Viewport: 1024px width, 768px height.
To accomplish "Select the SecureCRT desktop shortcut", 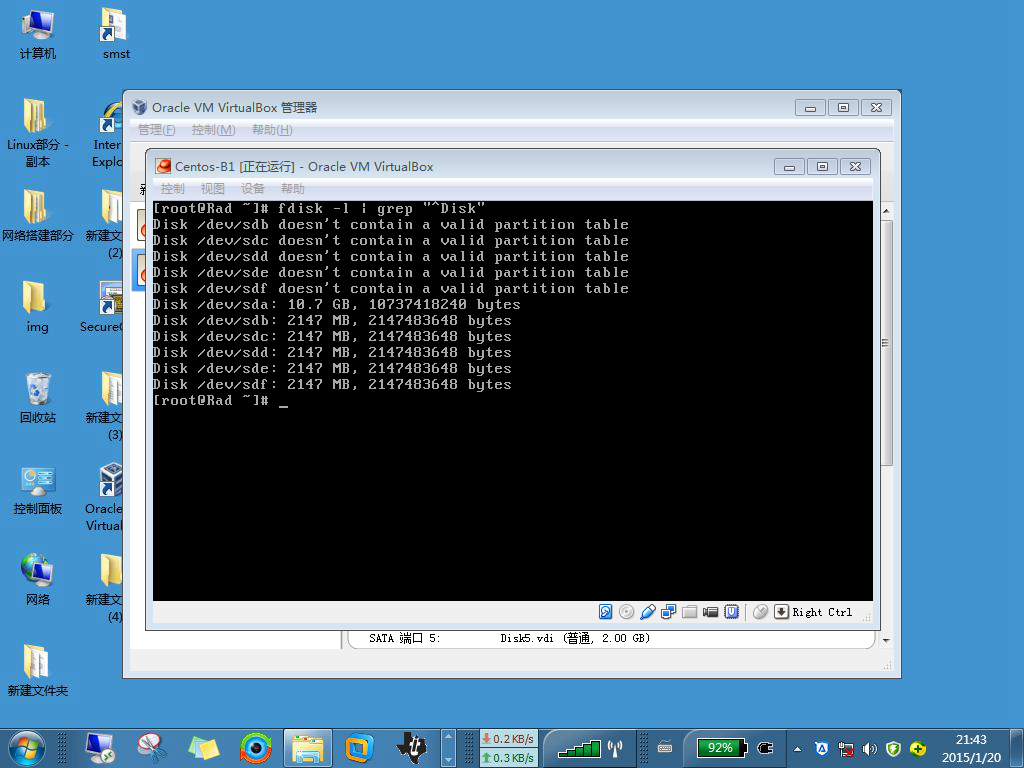I will click(x=102, y=307).
